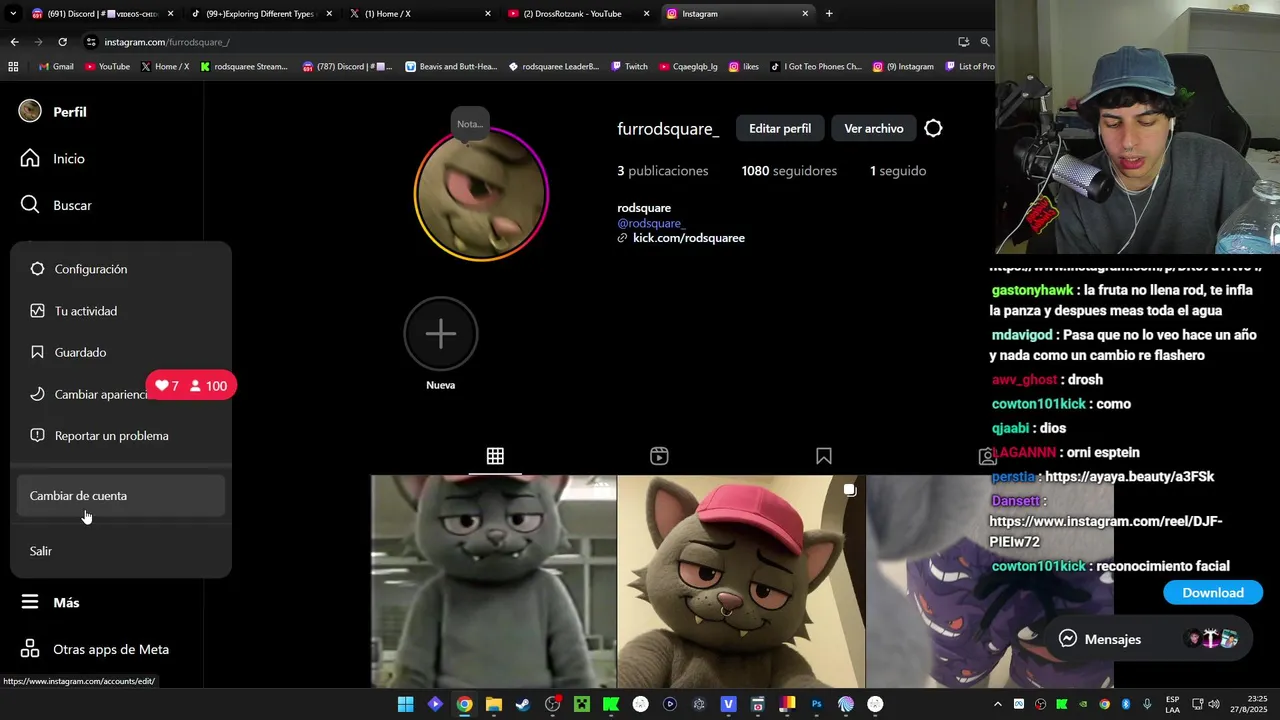
Task: Choose Cambiar de cuenta
Action: 120,496
